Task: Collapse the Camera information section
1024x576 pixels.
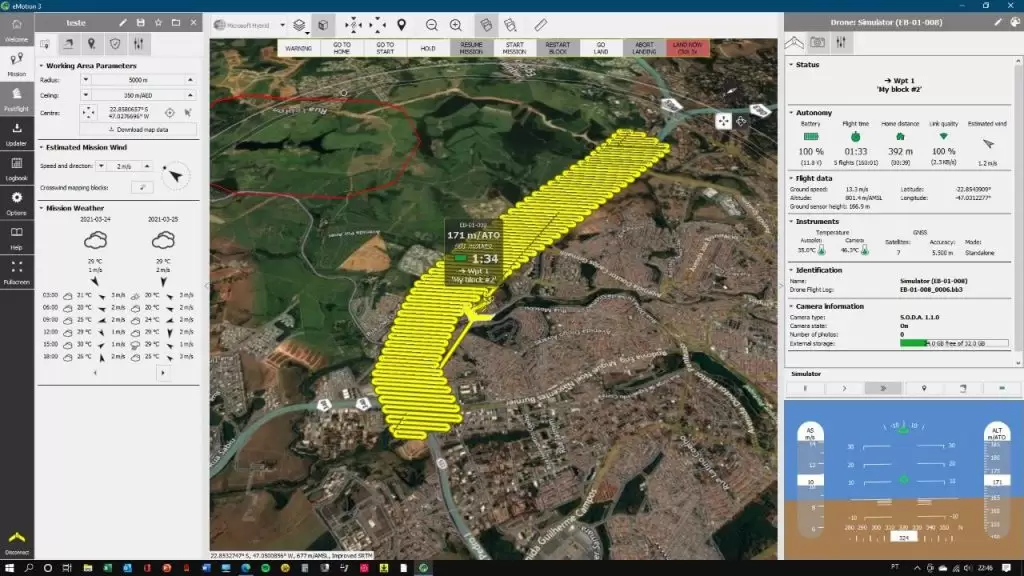Action: [790, 306]
